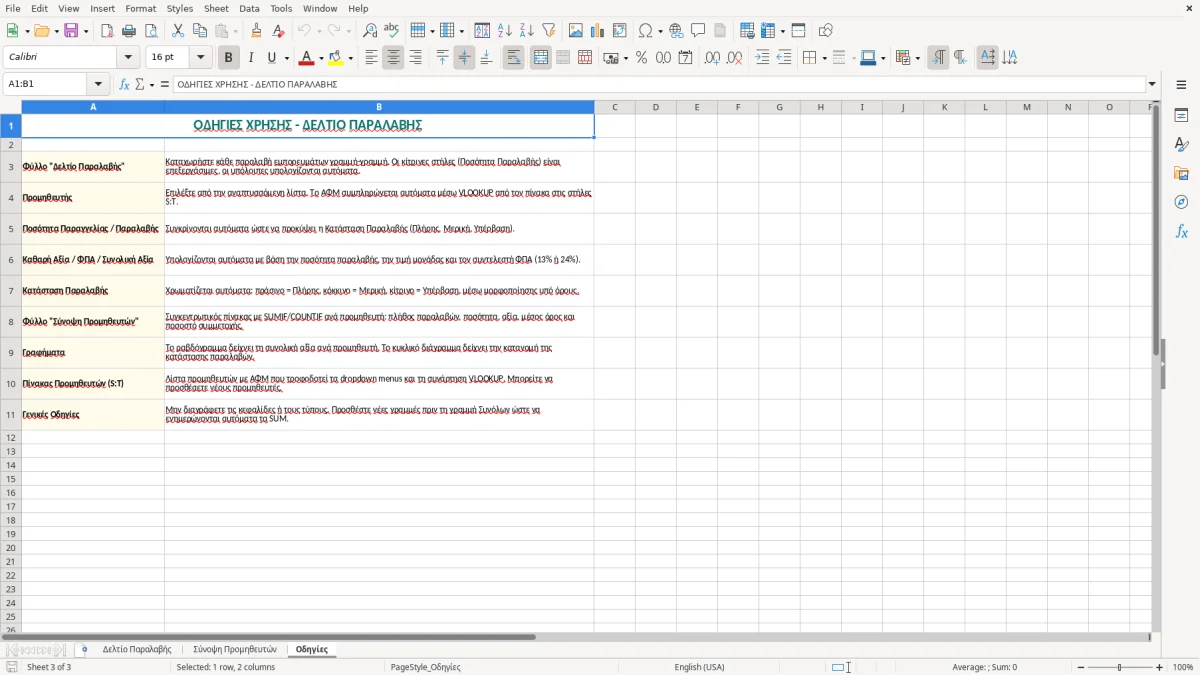Open the Borders dropdown arrow
The width and height of the screenshot is (1200, 675).
(x=824, y=58)
